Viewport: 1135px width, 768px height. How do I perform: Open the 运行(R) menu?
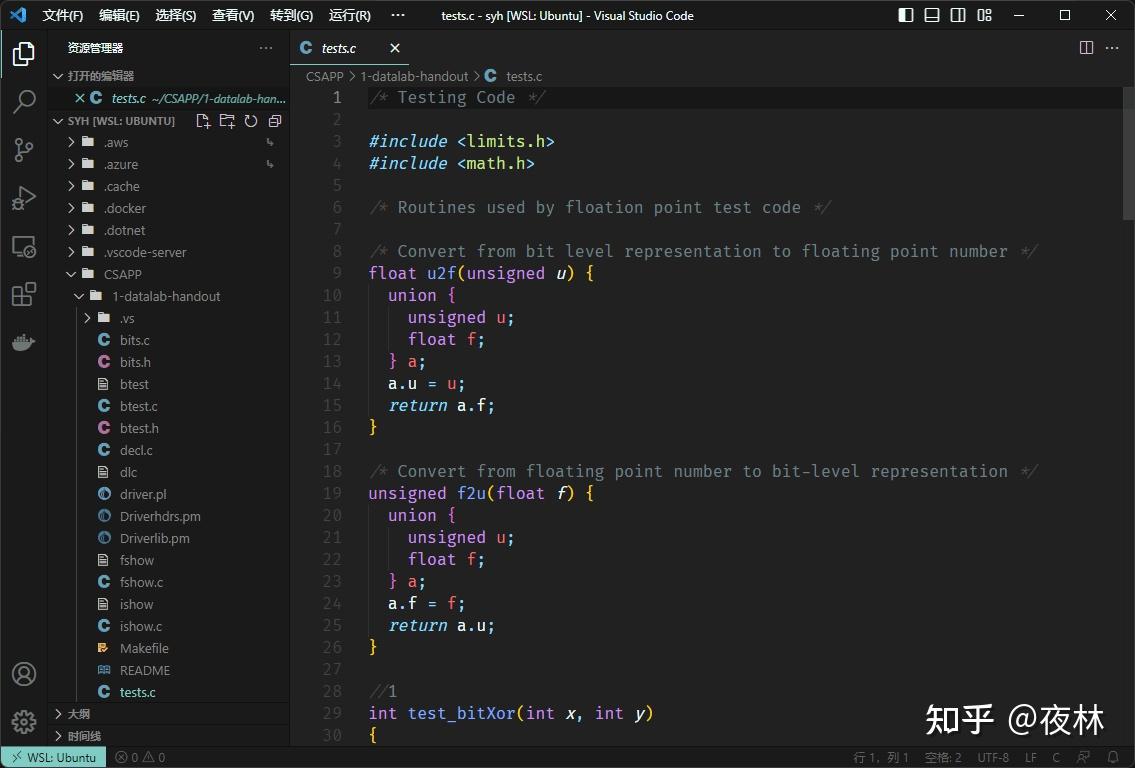coord(350,15)
